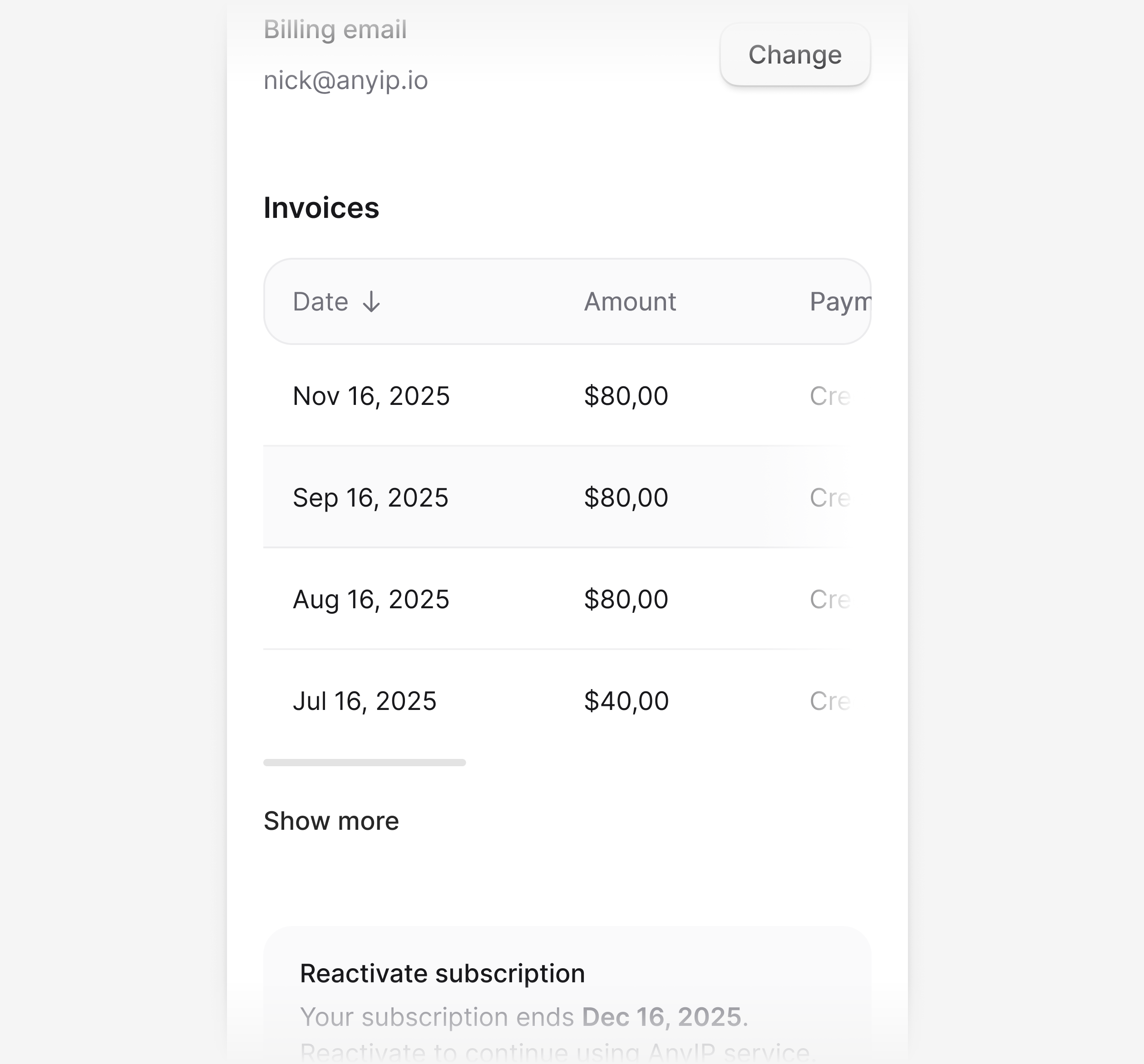The width and height of the screenshot is (1144, 1064).
Task: Click the billing email address nick@anyip.io
Action: (345, 80)
